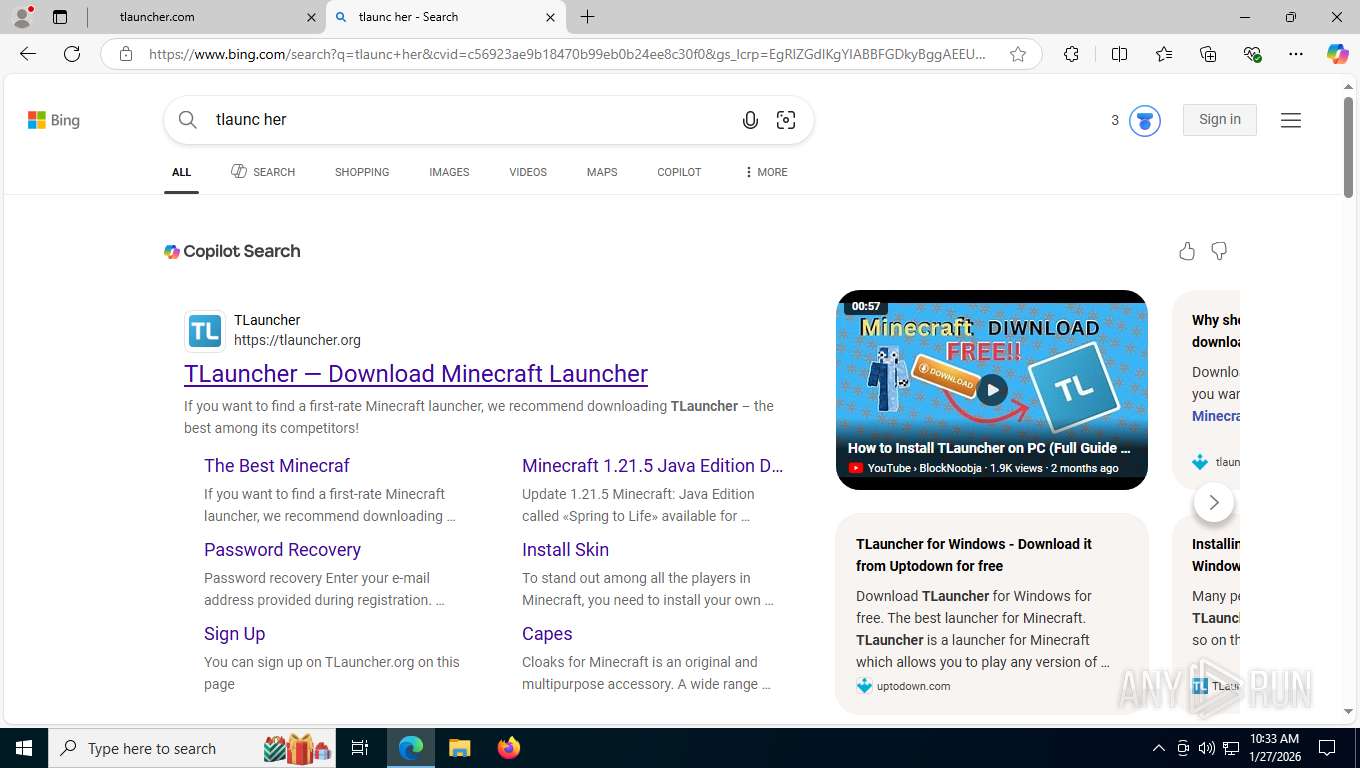Give thumbs down to Copilot Search
1360x768 pixels.
(x=1219, y=251)
